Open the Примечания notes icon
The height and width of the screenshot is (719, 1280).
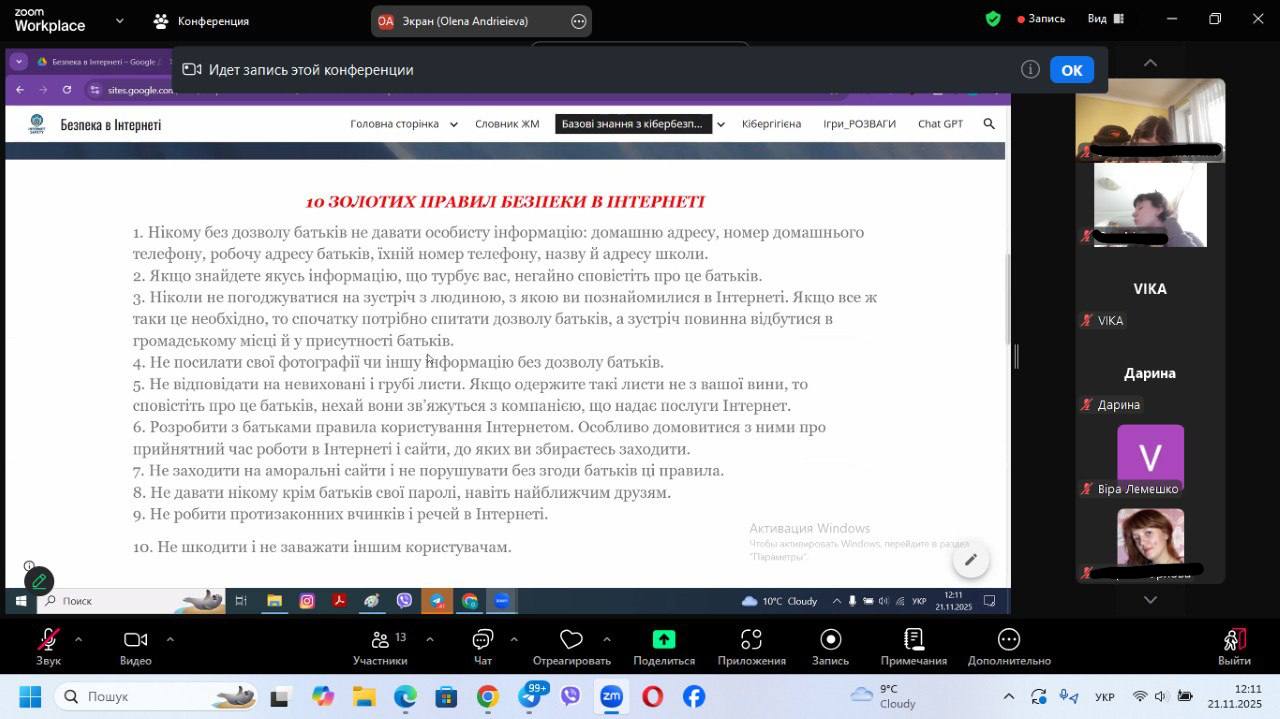pos(913,640)
